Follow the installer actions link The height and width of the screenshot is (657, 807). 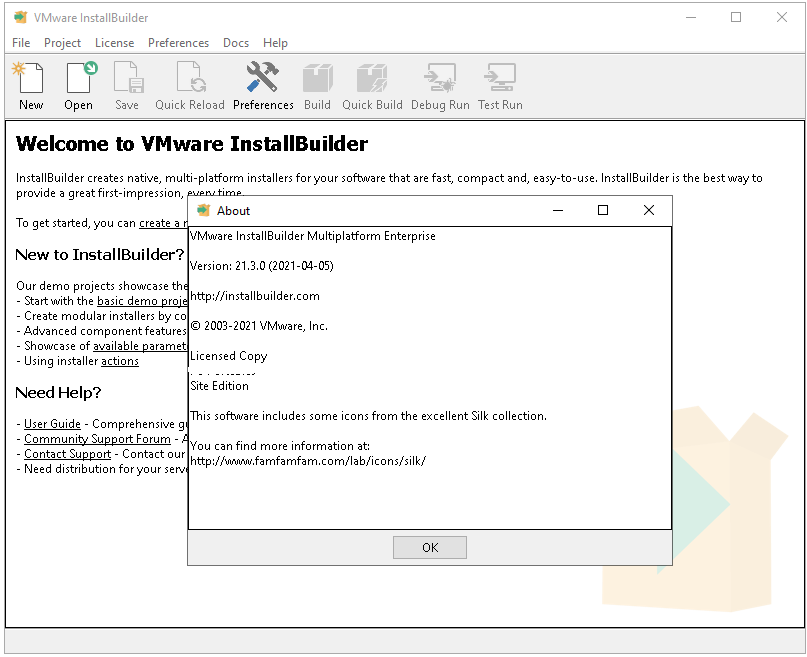coord(120,361)
